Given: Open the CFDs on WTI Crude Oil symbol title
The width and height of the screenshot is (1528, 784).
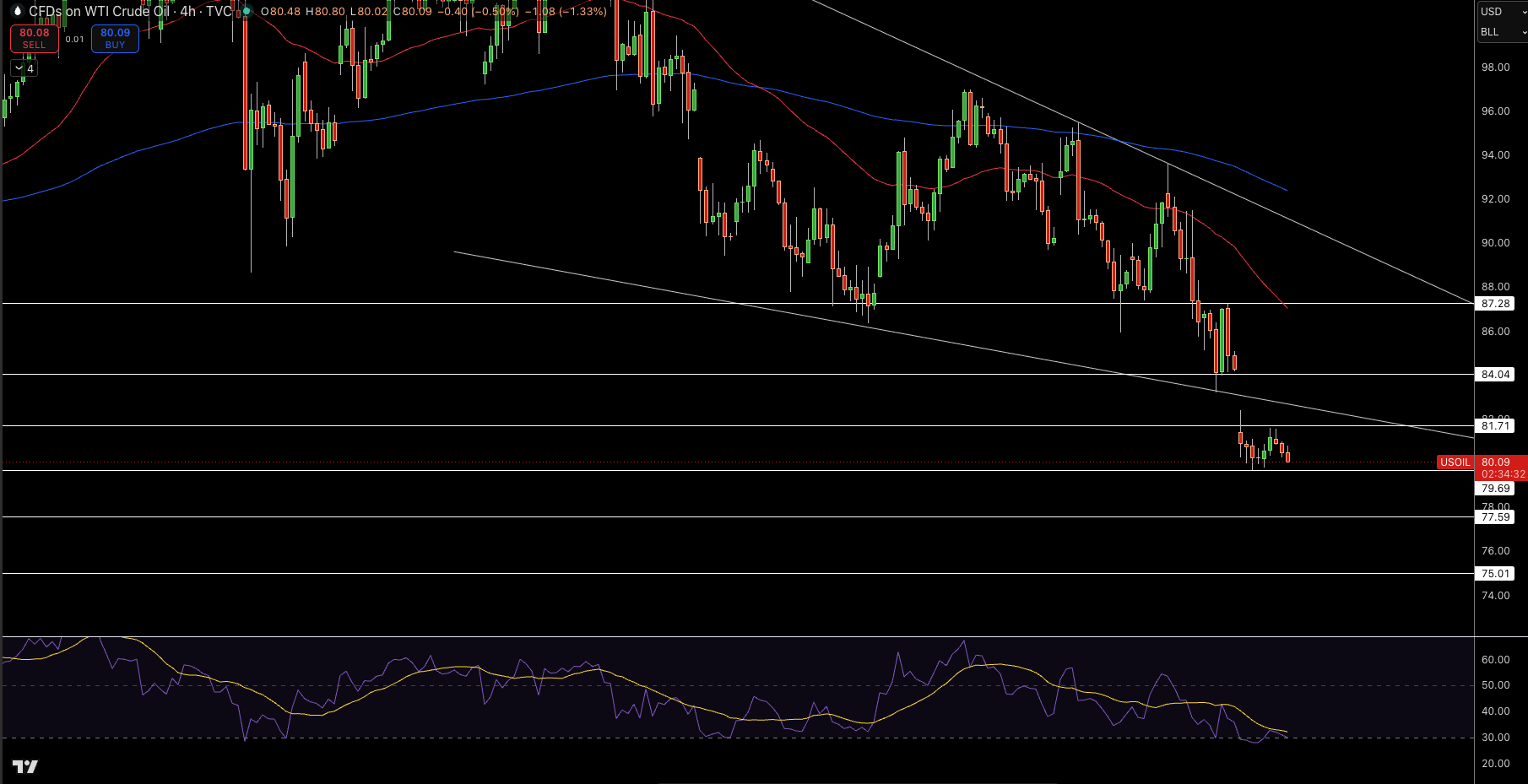Looking at the screenshot, I should pyautogui.click(x=100, y=12).
